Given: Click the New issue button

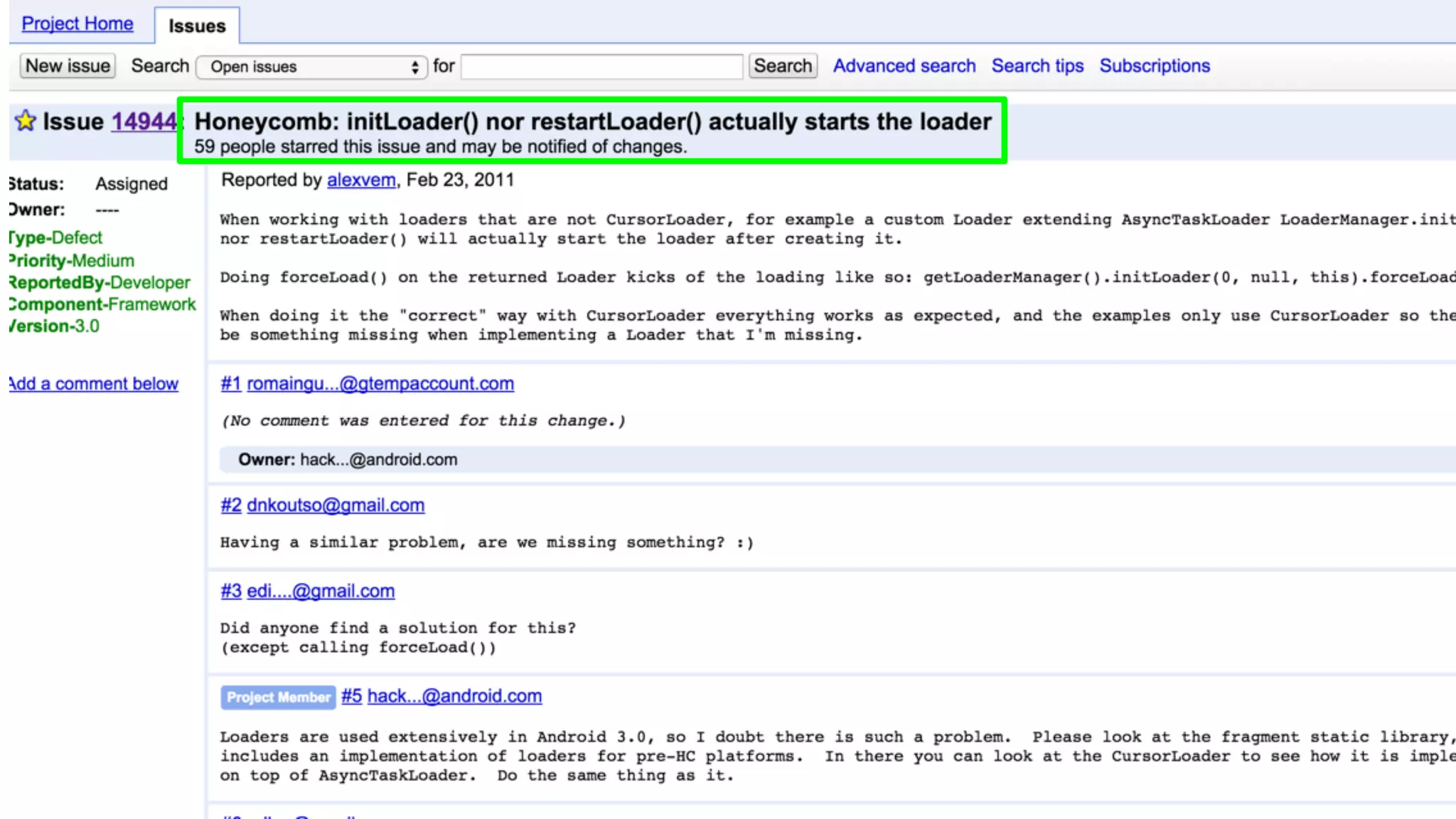Looking at the screenshot, I should [x=68, y=66].
